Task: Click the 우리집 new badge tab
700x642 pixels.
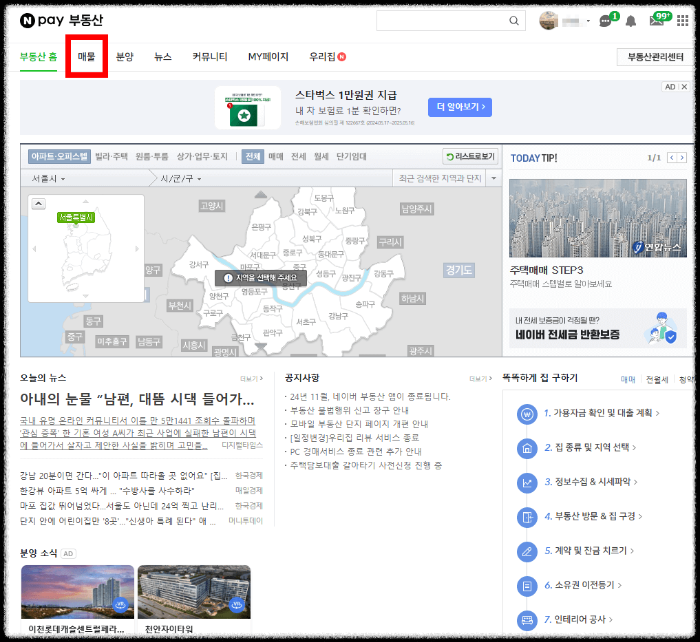Action: 327,57
